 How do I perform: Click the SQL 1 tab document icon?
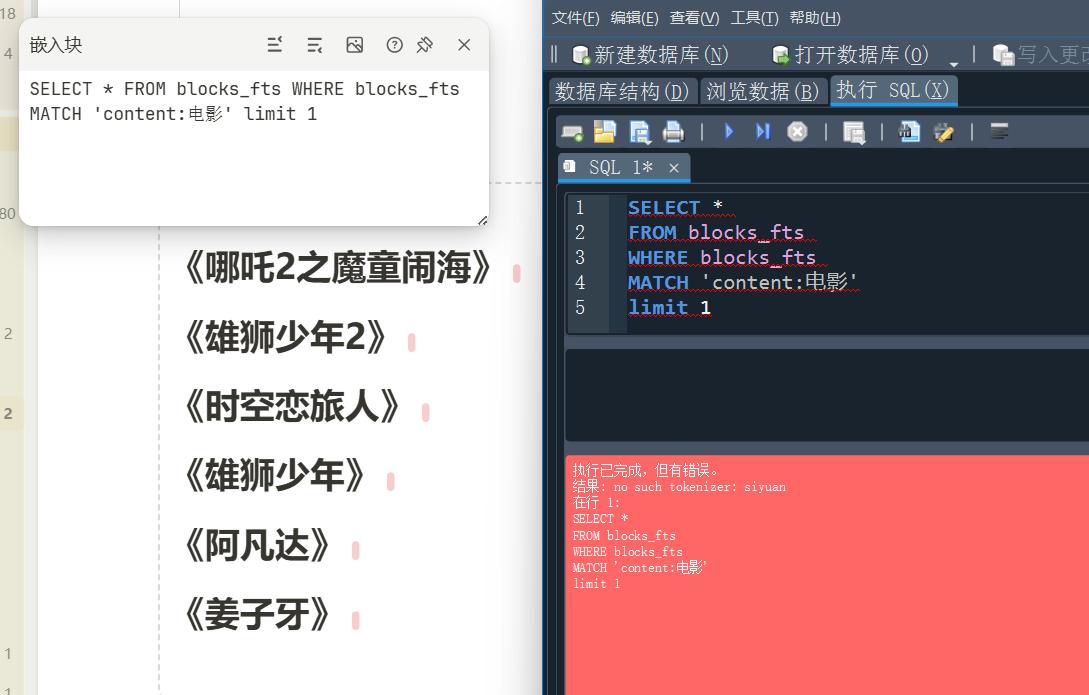tap(570, 167)
